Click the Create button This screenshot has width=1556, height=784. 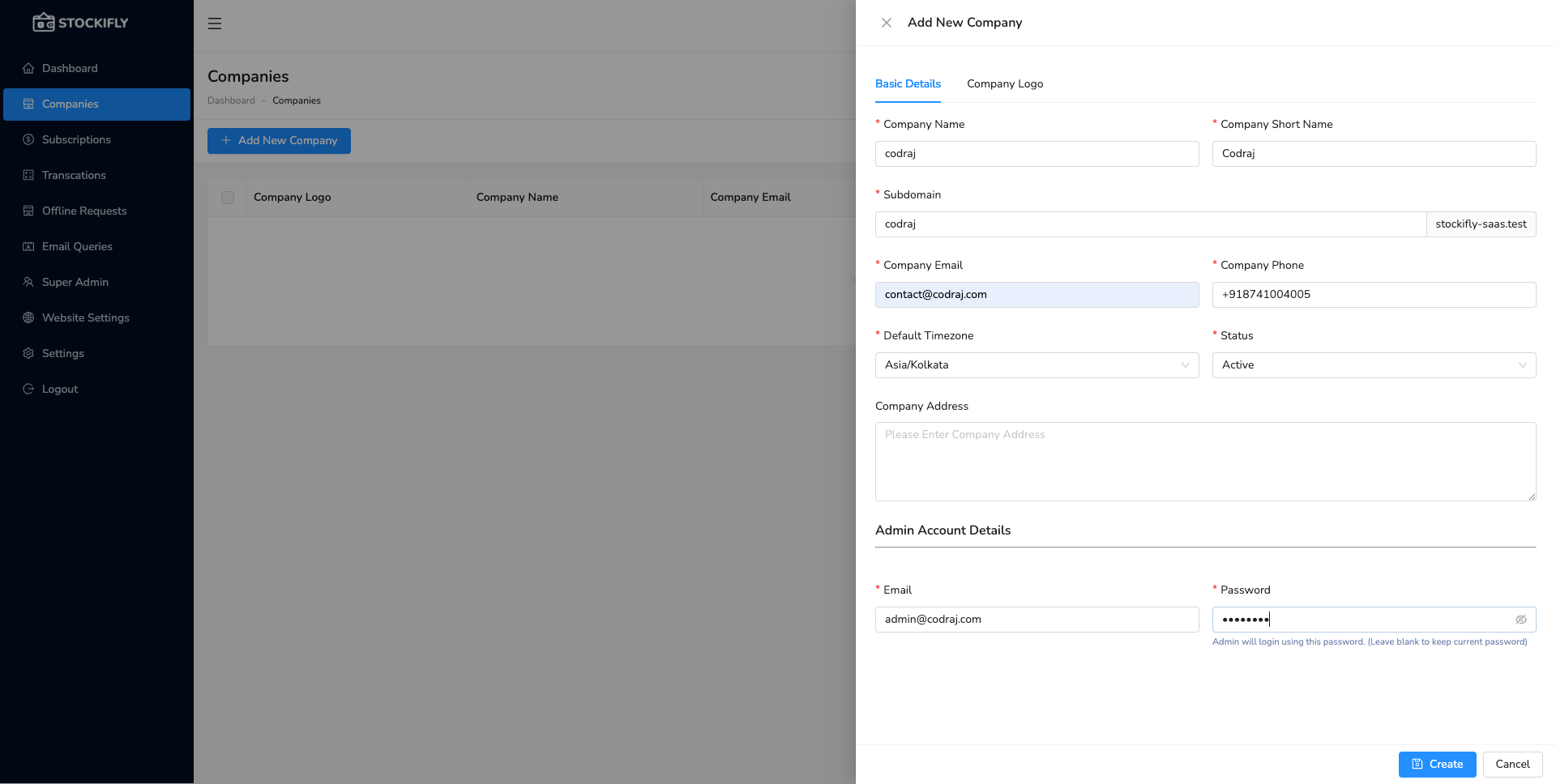point(1437,764)
